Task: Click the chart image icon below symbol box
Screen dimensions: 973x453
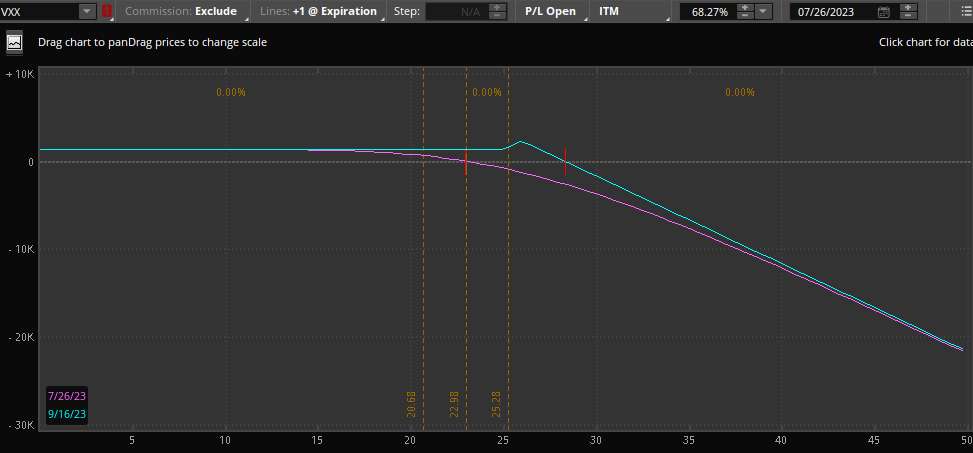Action: (x=14, y=43)
